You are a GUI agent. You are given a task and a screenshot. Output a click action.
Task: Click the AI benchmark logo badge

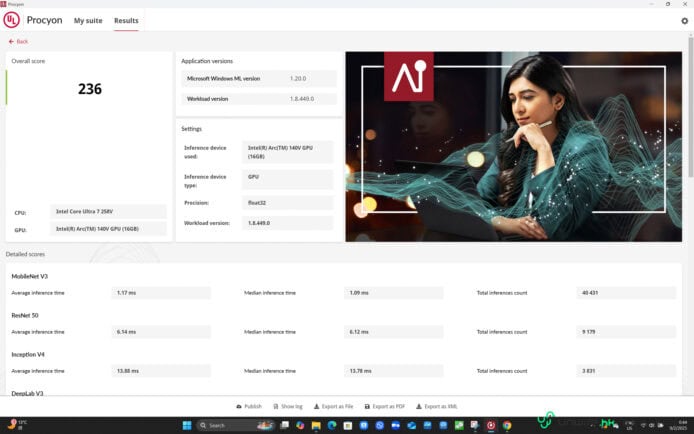pos(408,77)
